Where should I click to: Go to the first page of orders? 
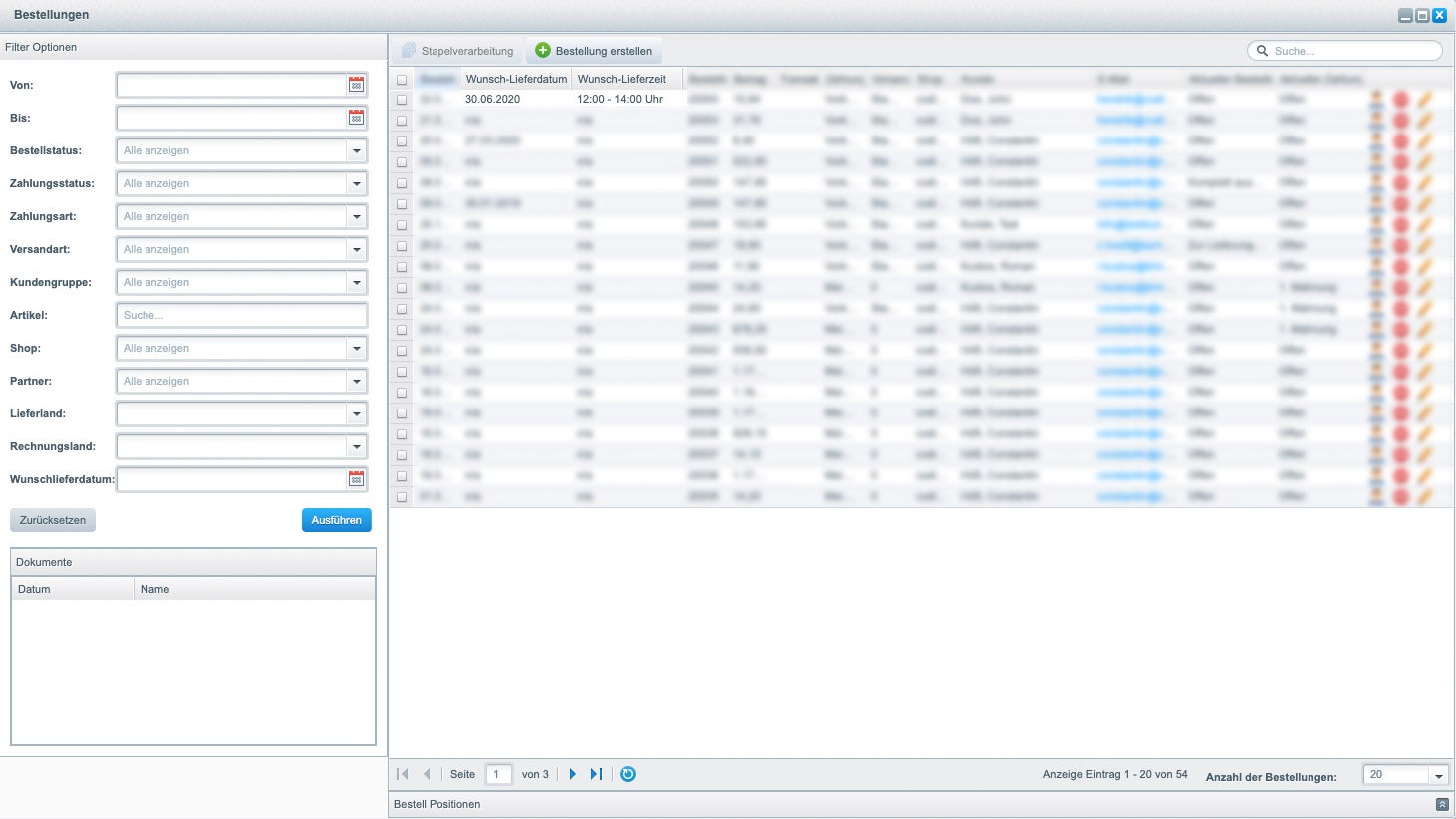click(403, 774)
